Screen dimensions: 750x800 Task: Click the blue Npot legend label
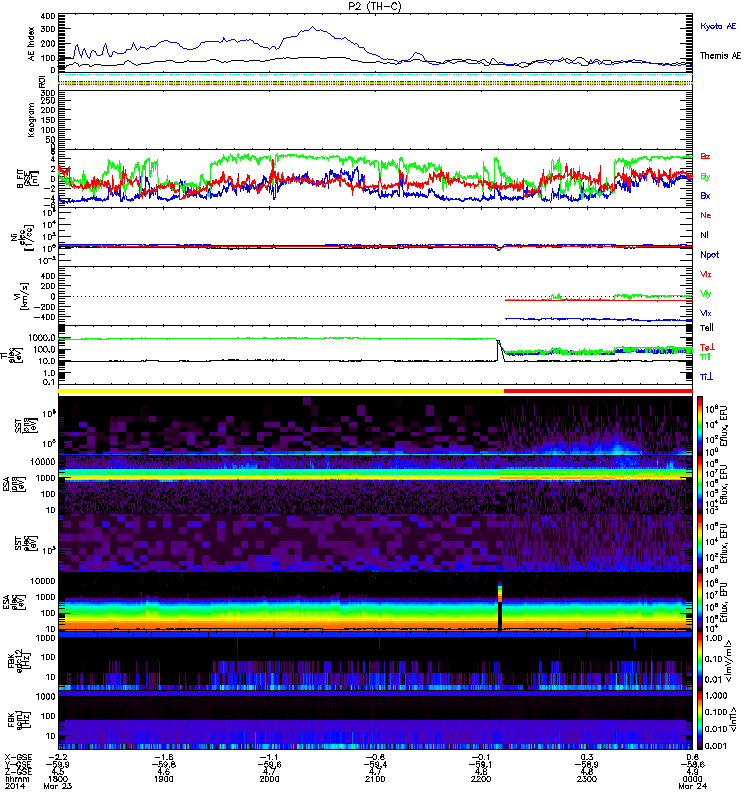tap(709, 255)
